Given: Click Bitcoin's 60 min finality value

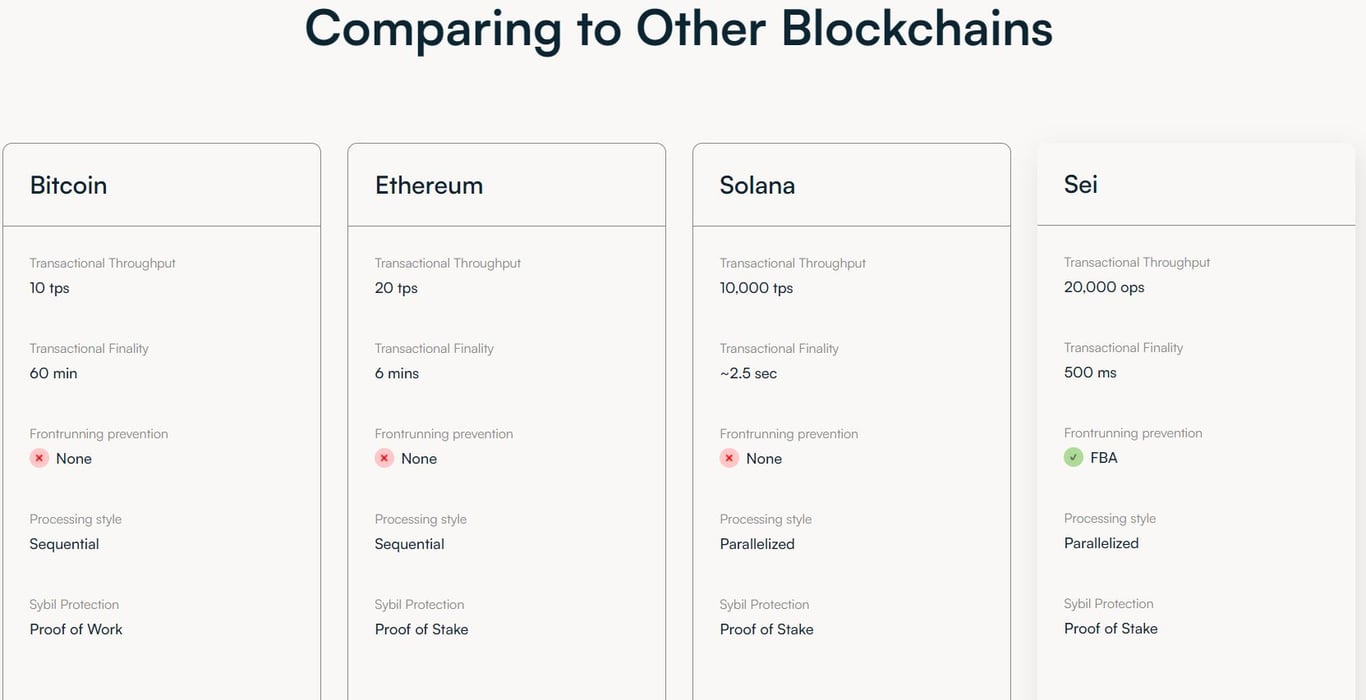Looking at the screenshot, I should pos(53,373).
